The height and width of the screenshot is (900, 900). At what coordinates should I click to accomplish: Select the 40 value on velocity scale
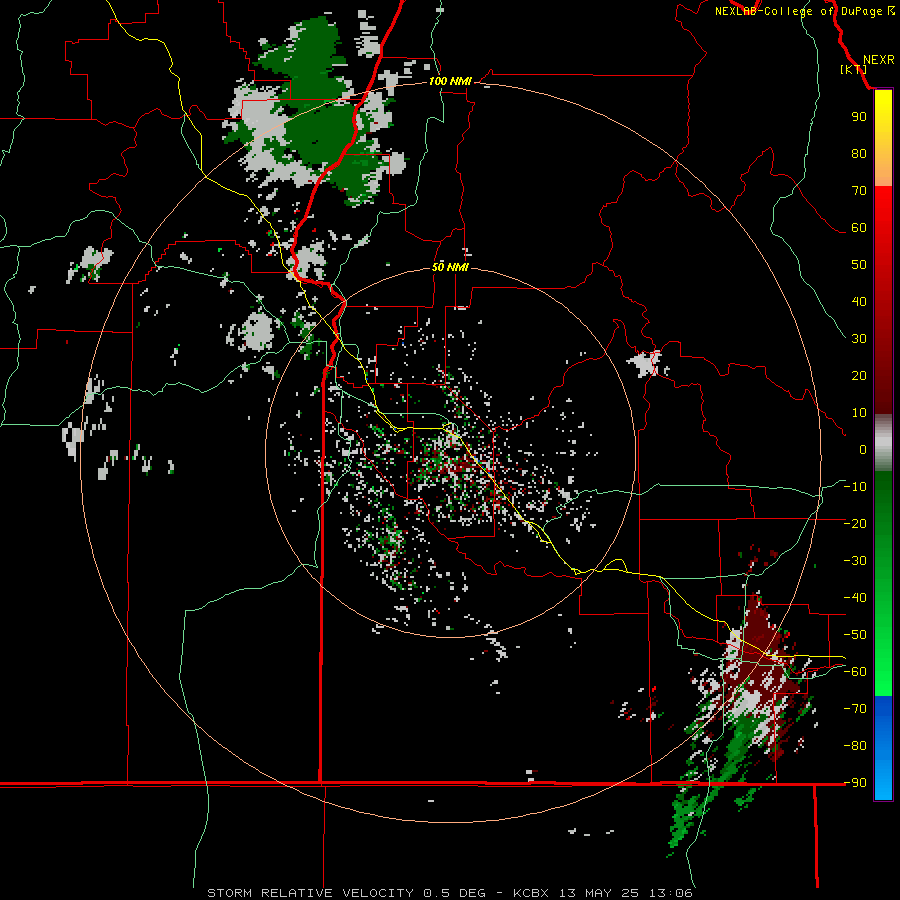[x=859, y=301]
